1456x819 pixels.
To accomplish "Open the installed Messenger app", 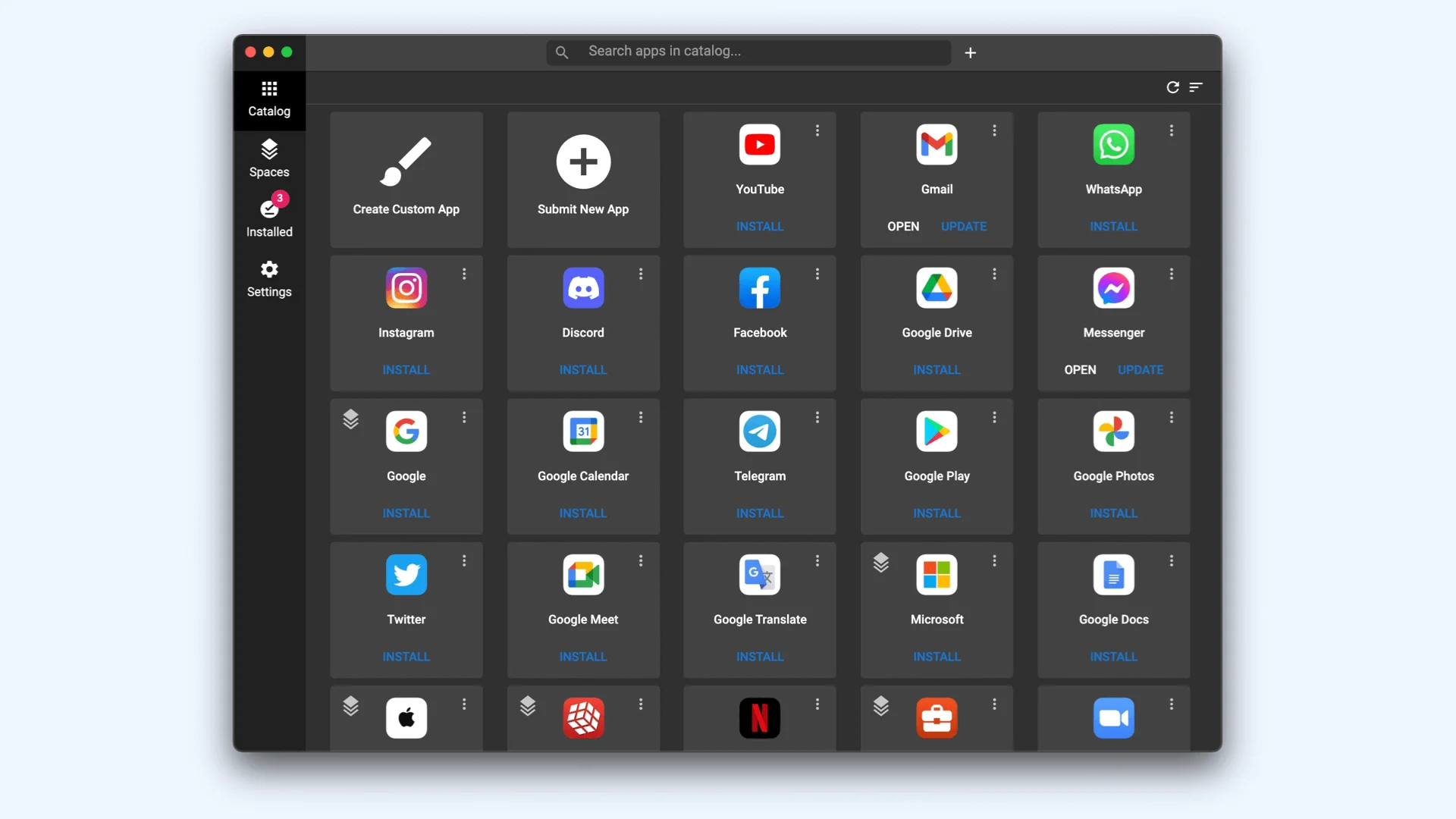I will point(1080,369).
